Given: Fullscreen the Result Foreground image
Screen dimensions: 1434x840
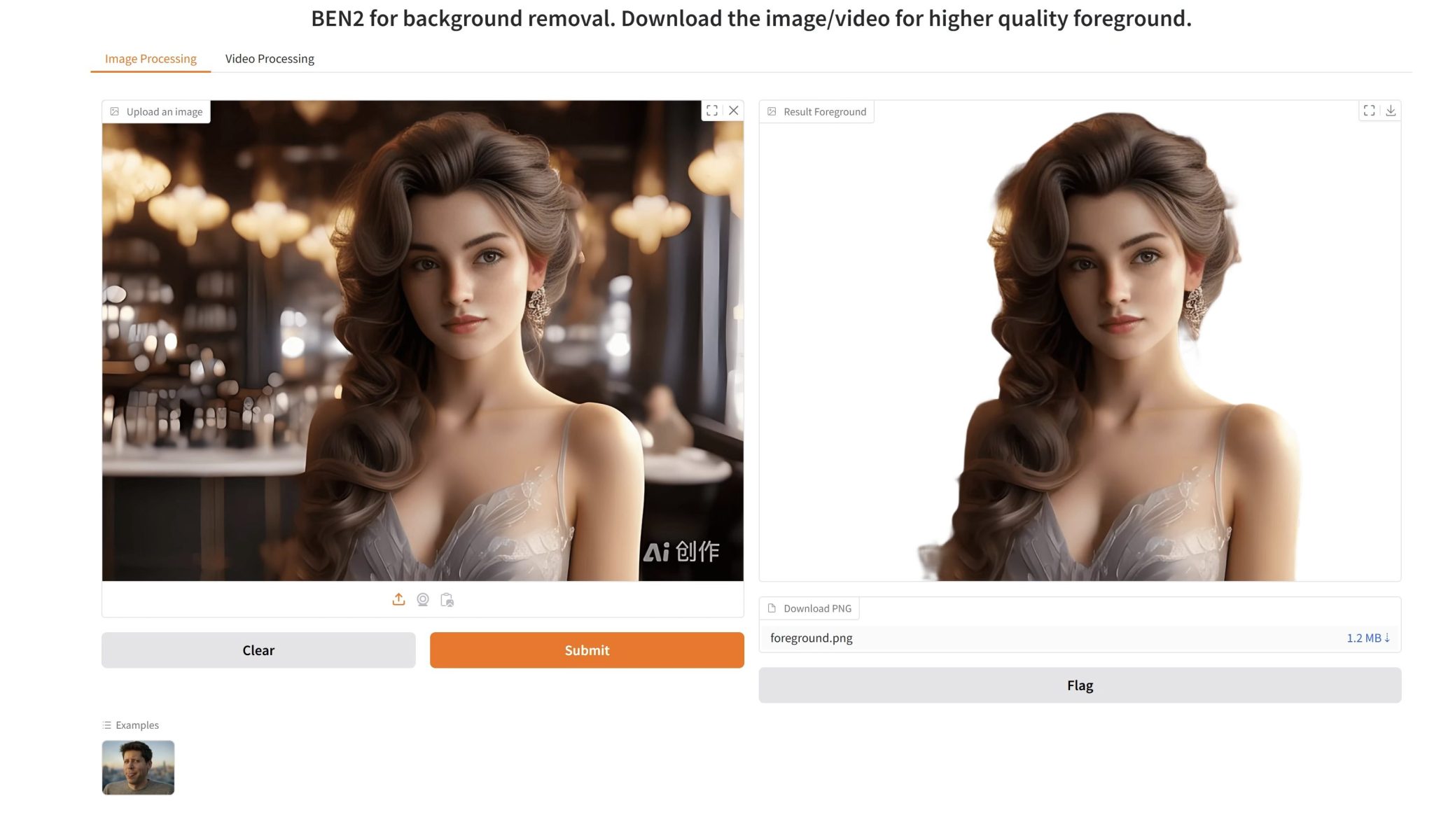Looking at the screenshot, I should point(1369,111).
